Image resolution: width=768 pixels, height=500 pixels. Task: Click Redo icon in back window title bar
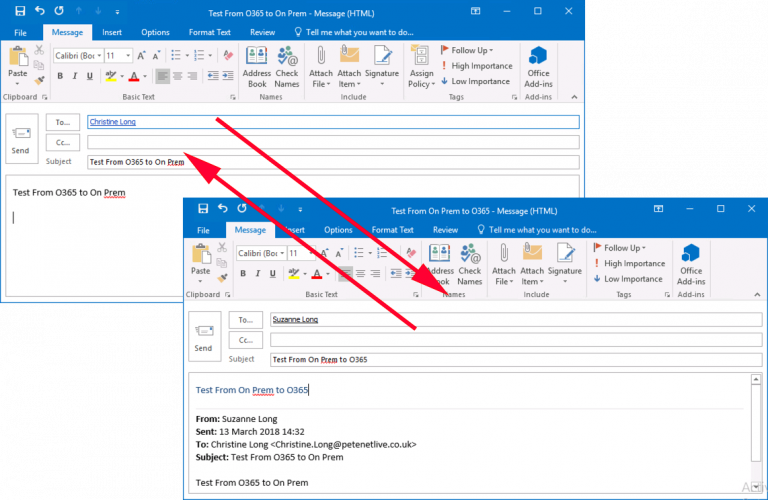click(x=59, y=11)
